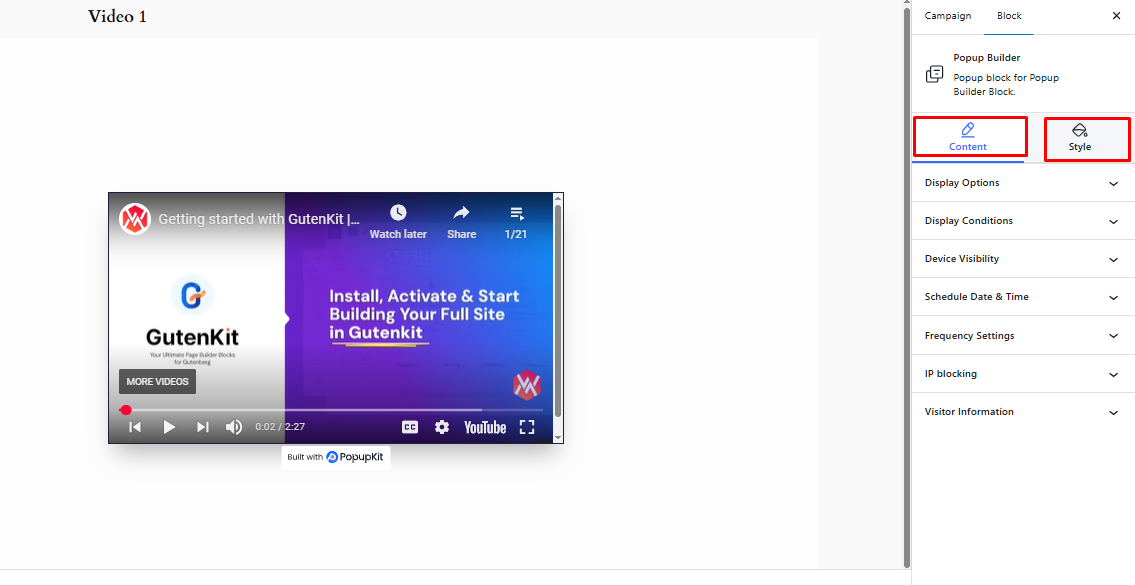Image resolution: width=1135 pixels, height=585 pixels.
Task: Click the Built with PopupKit badge
Action: [x=336, y=457]
